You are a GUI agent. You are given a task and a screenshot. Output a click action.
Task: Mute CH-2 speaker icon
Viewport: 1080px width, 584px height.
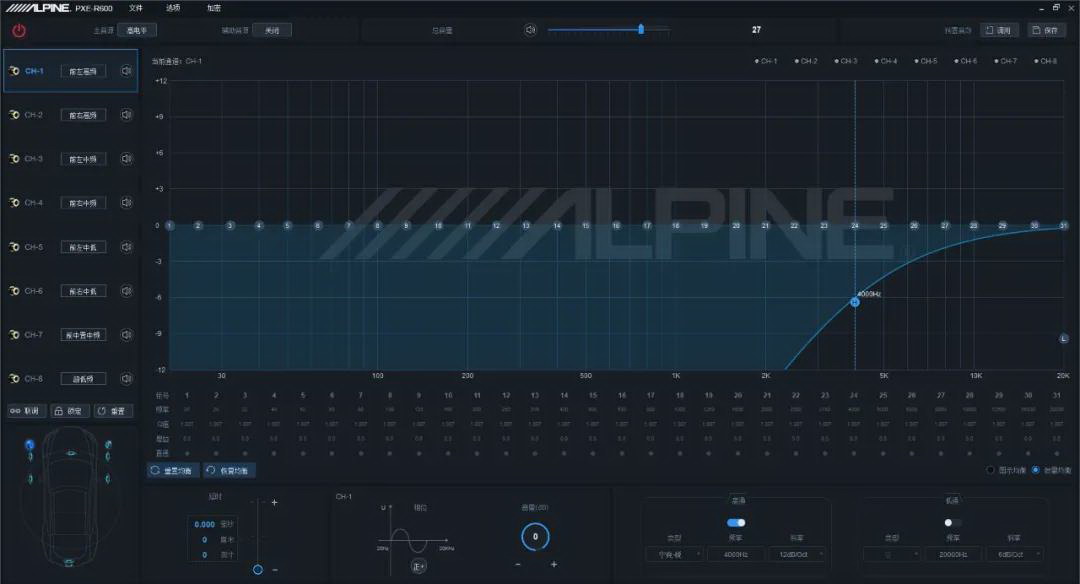point(127,115)
